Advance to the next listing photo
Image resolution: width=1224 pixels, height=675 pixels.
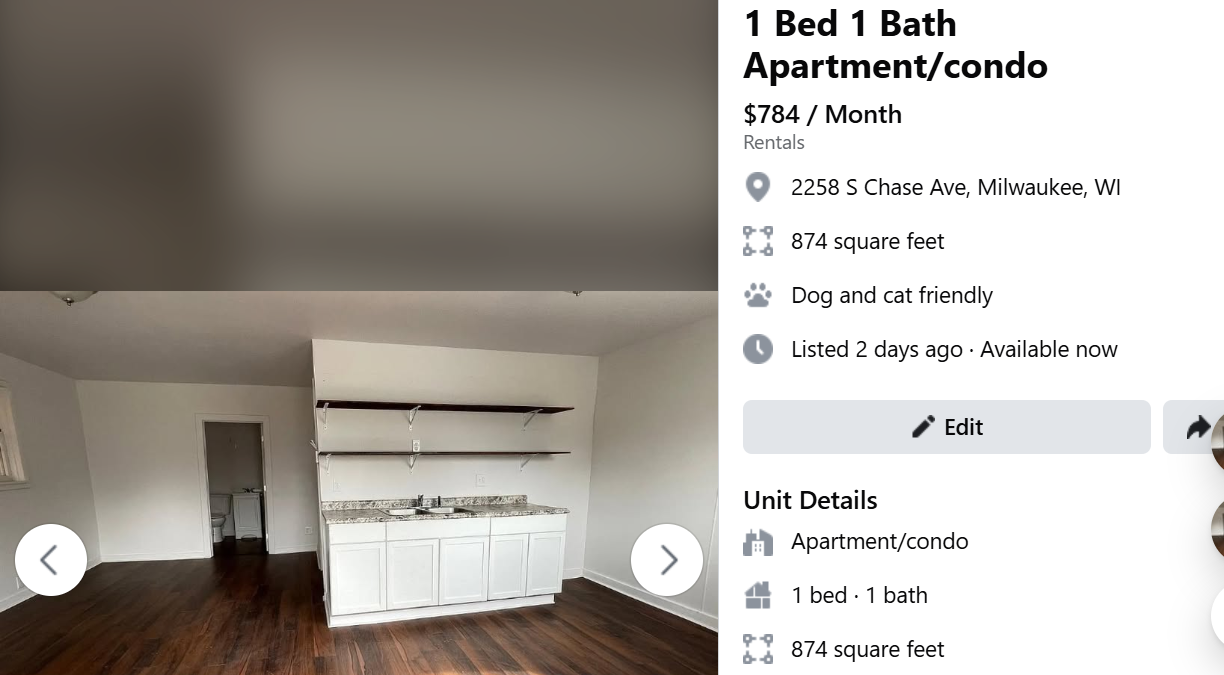coord(667,560)
